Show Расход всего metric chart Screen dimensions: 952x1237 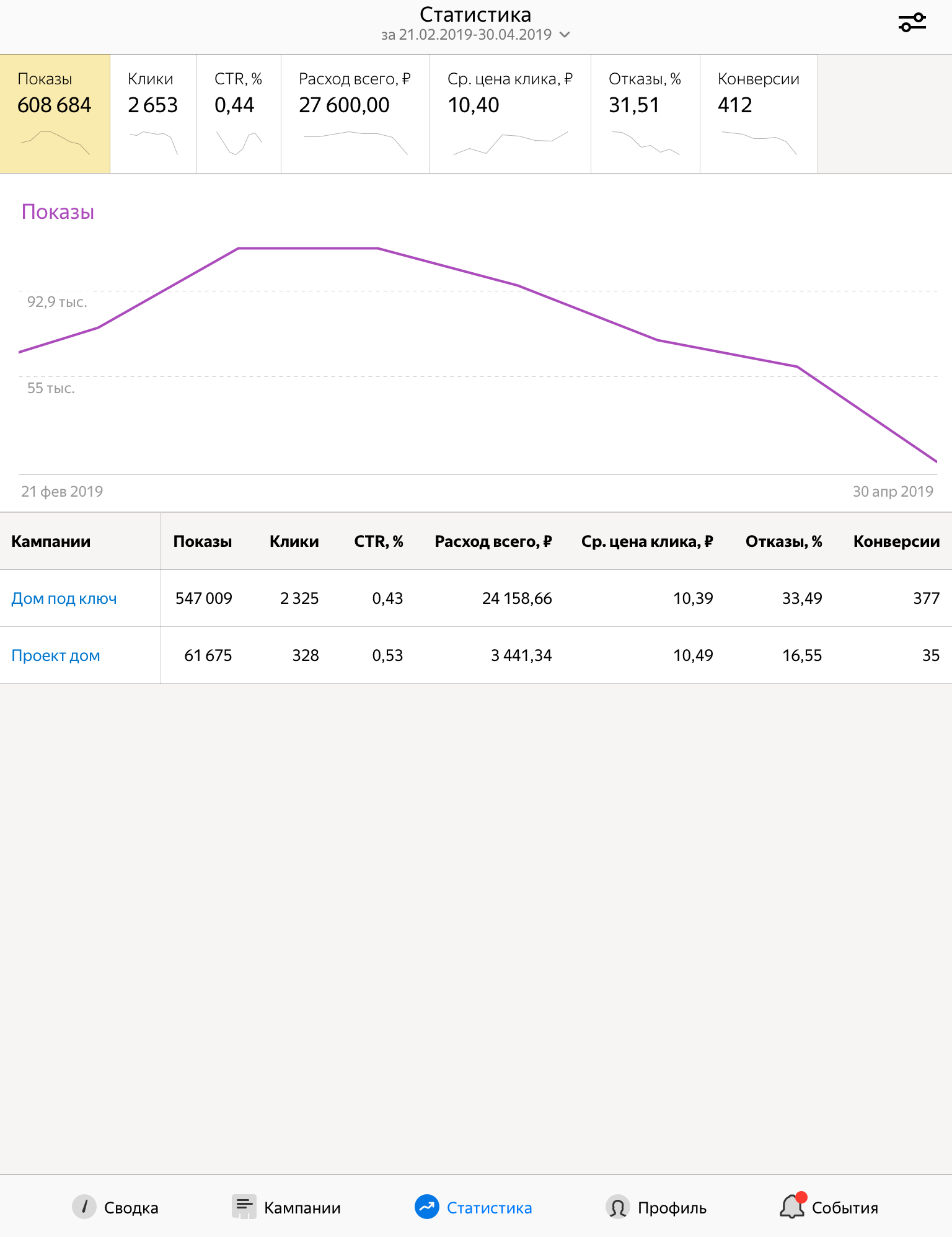click(355, 113)
